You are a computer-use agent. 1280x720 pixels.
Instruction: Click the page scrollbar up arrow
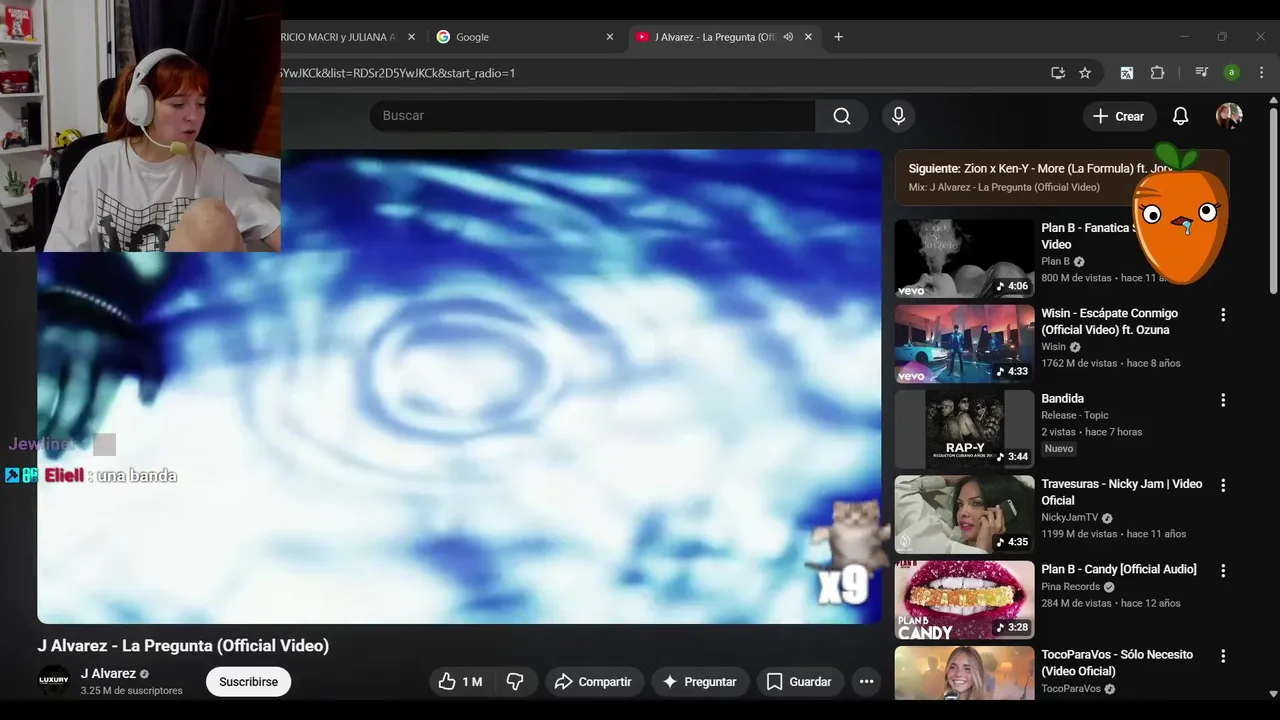(x=1273, y=100)
